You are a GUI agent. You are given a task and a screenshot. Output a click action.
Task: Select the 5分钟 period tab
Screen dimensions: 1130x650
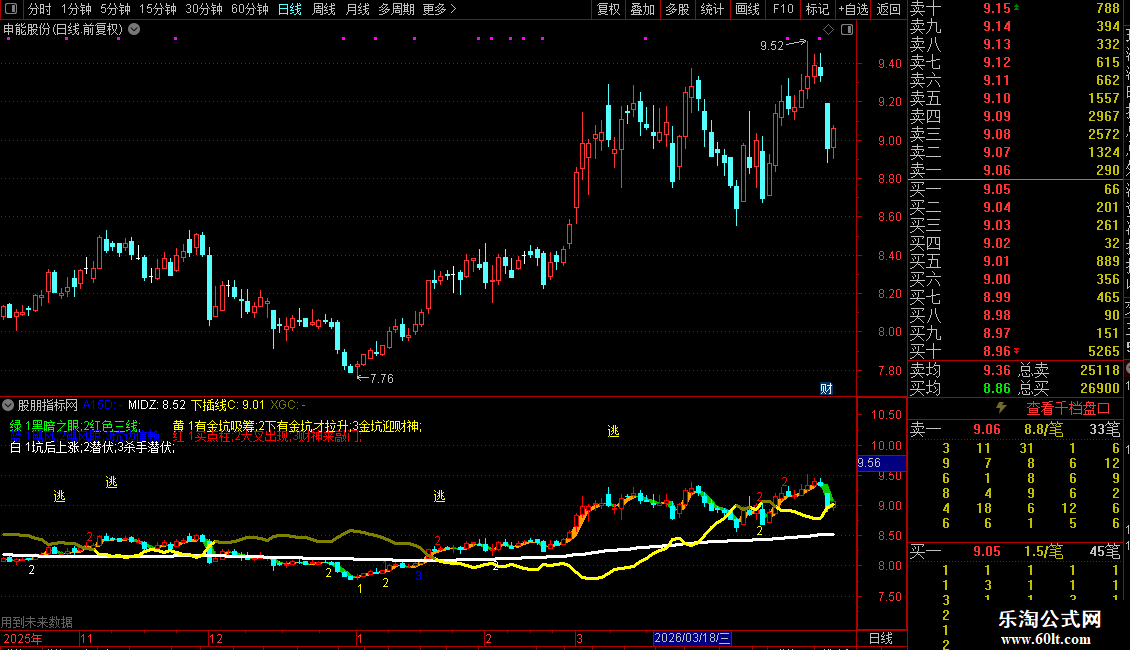pyautogui.click(x=115, y=9)
